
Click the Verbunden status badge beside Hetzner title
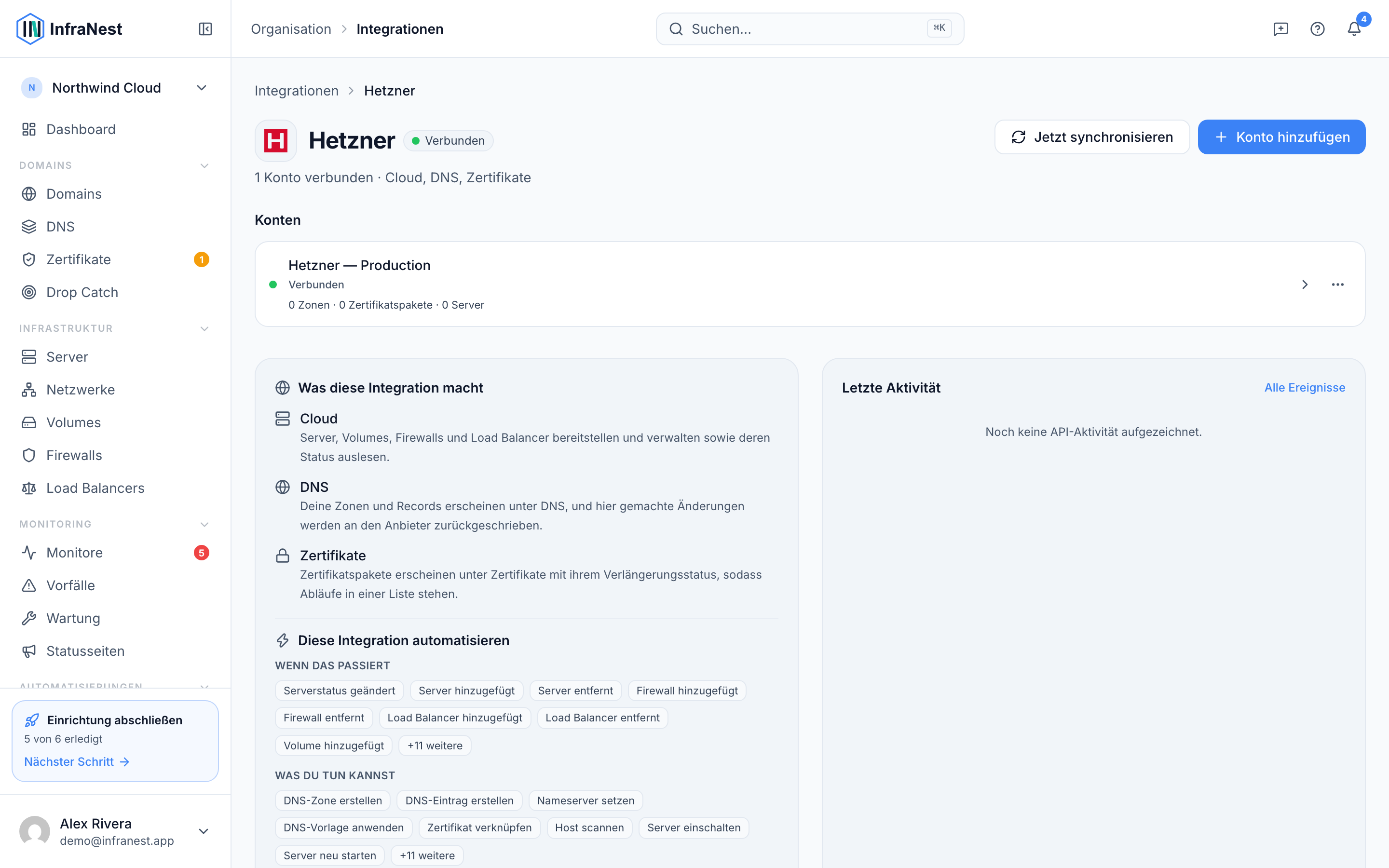tap(448, 141)
